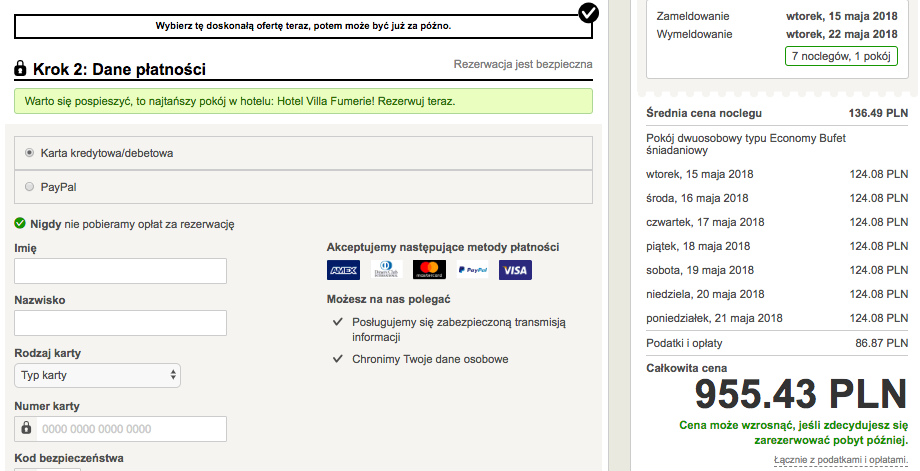The image size is (920, 471).
Task: Click the American Express card icon
Action: point(343,270)
